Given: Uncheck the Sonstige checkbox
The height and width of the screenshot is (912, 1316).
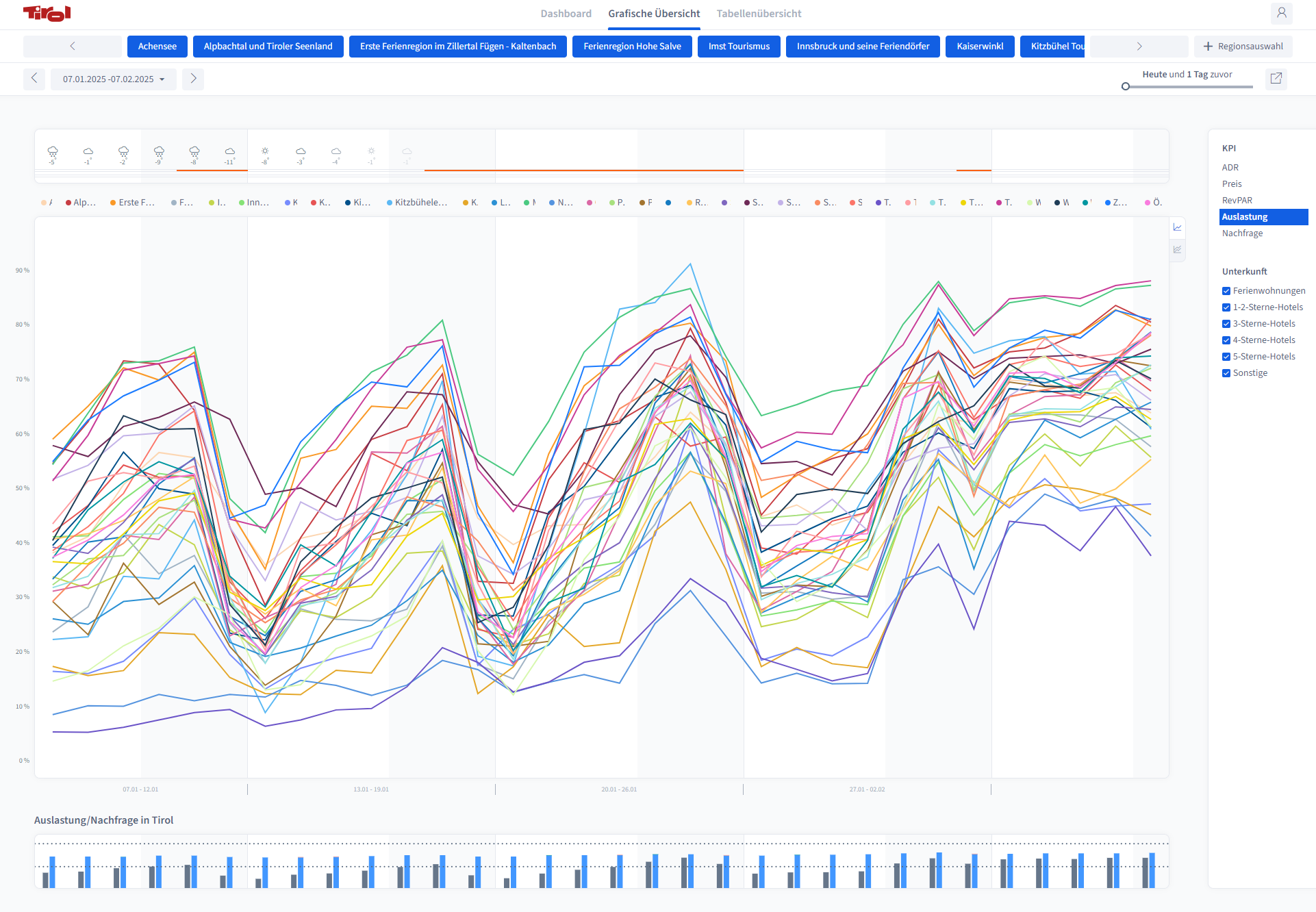Looking at the screenshot, I should point(1226,373).
